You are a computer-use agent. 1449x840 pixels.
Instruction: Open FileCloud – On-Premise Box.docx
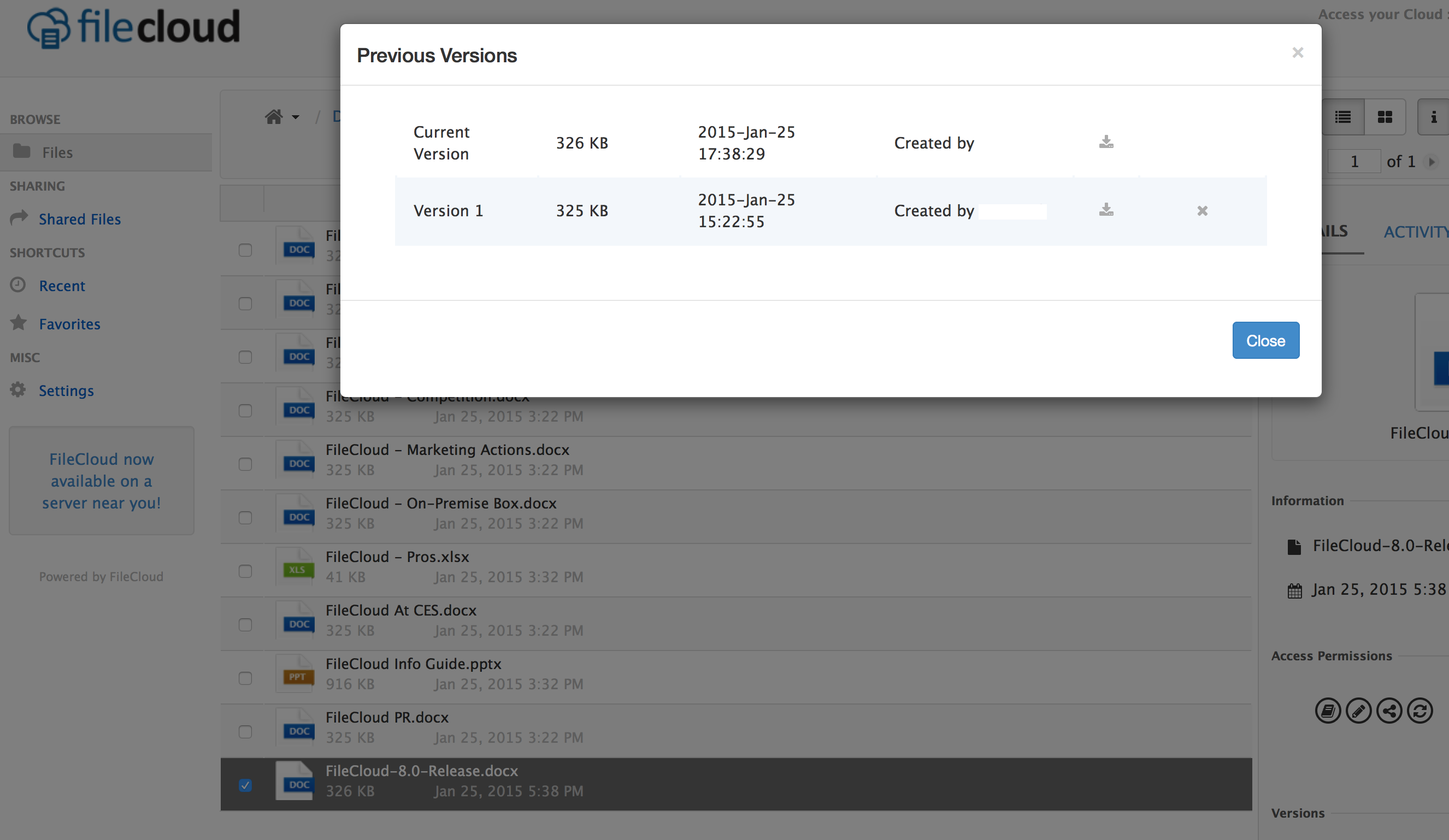point(441,503)
